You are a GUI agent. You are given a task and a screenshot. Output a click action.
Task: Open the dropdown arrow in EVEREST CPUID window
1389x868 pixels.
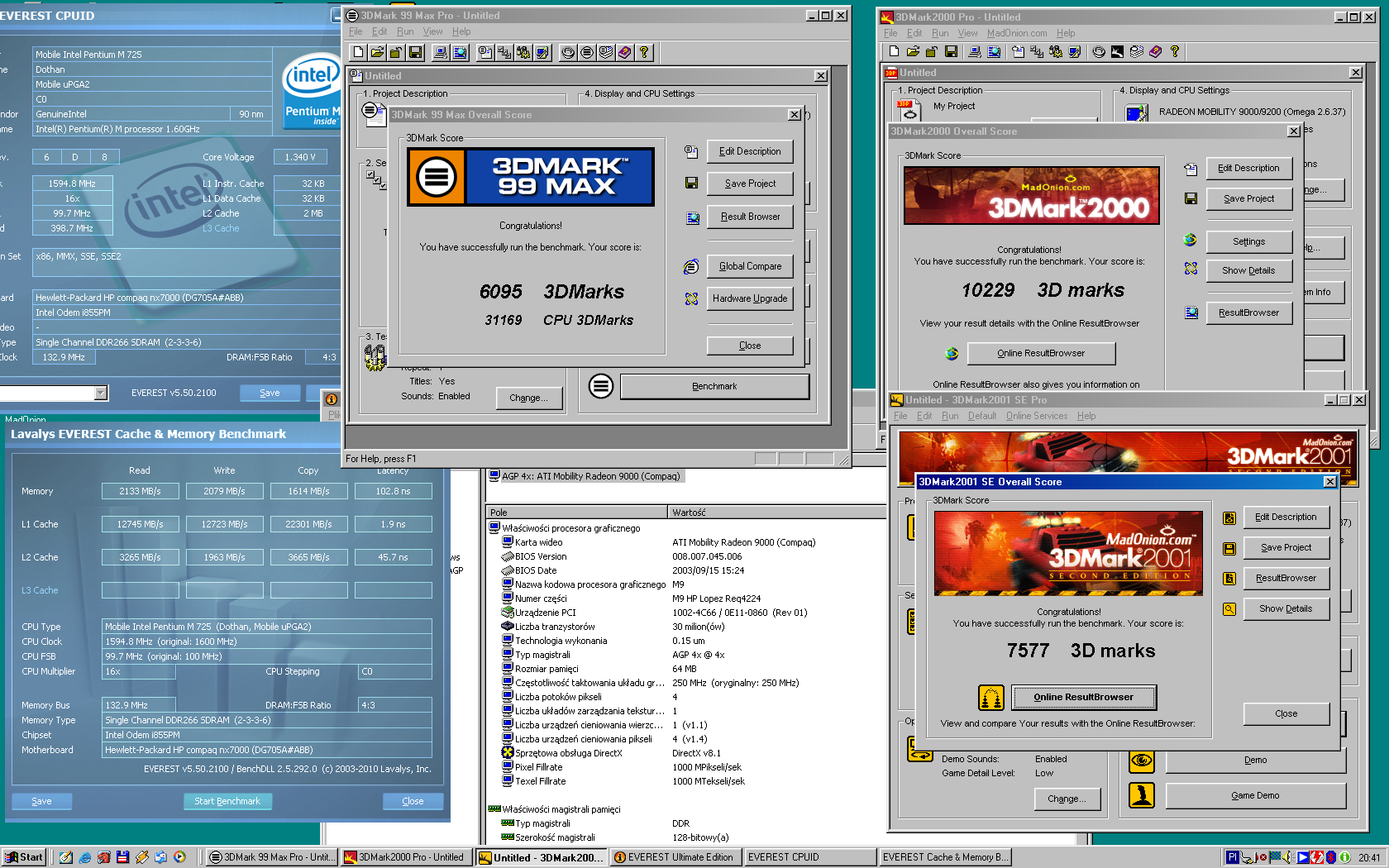pyautogui.click(x=101, y=393)
